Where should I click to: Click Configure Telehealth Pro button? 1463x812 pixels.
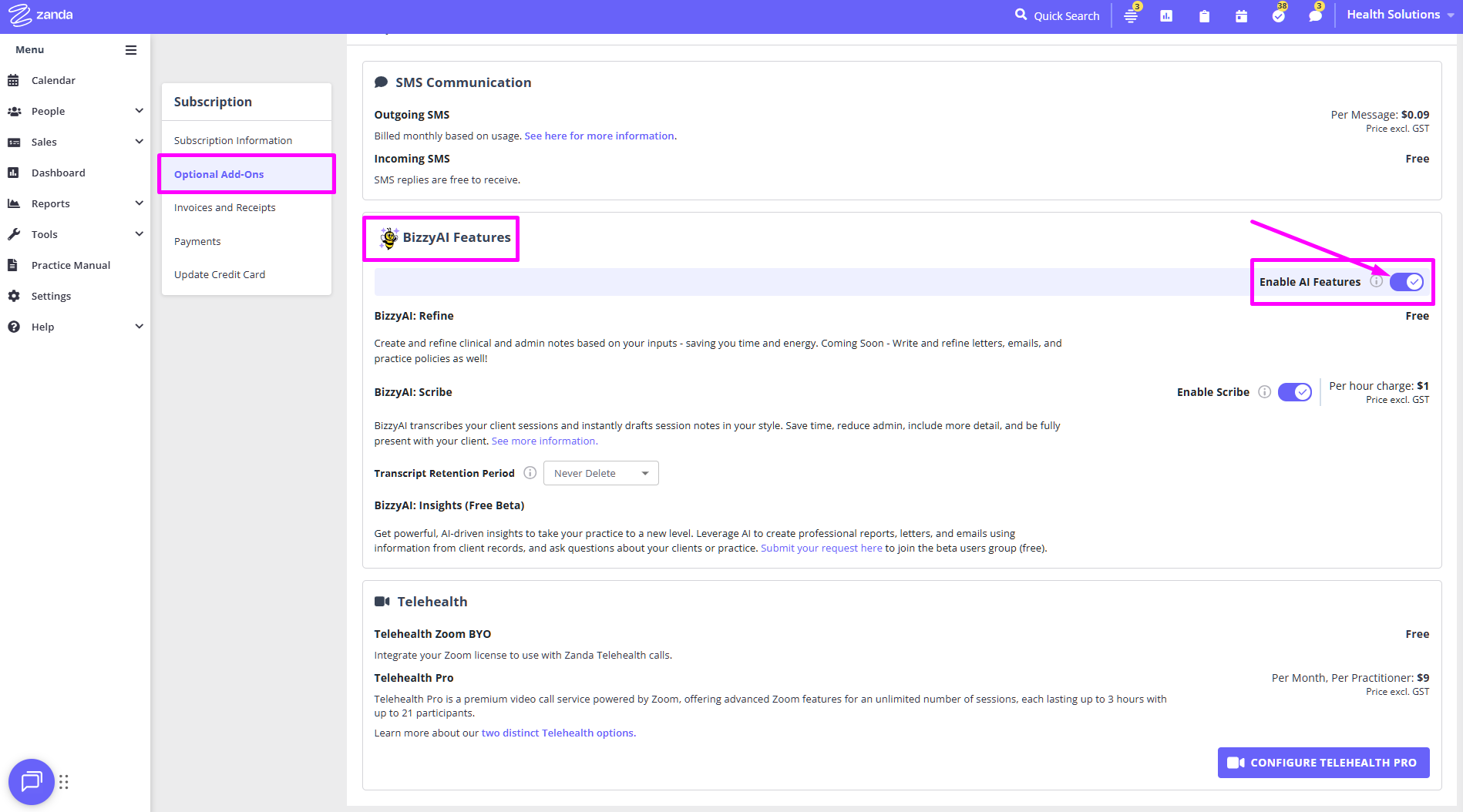point(1323,763)
